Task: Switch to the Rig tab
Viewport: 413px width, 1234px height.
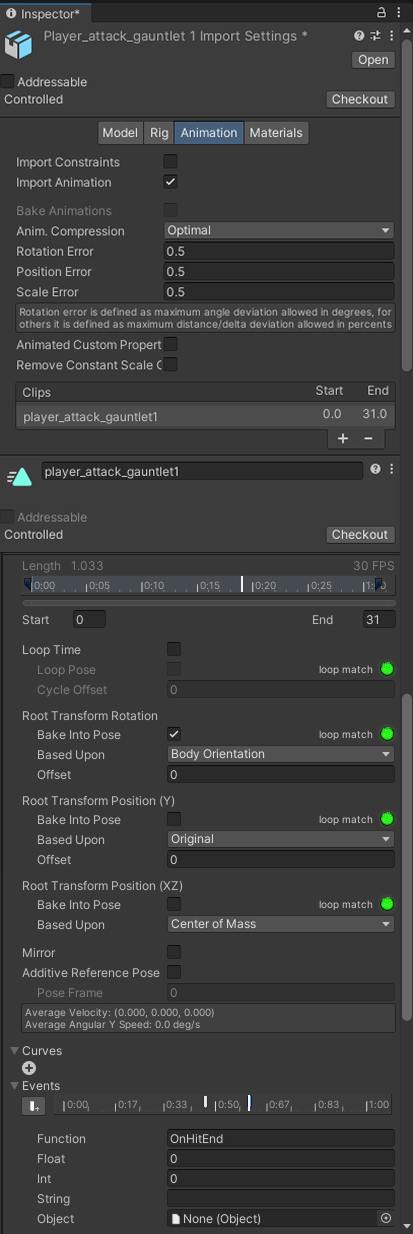Action: tap(159, 132)
